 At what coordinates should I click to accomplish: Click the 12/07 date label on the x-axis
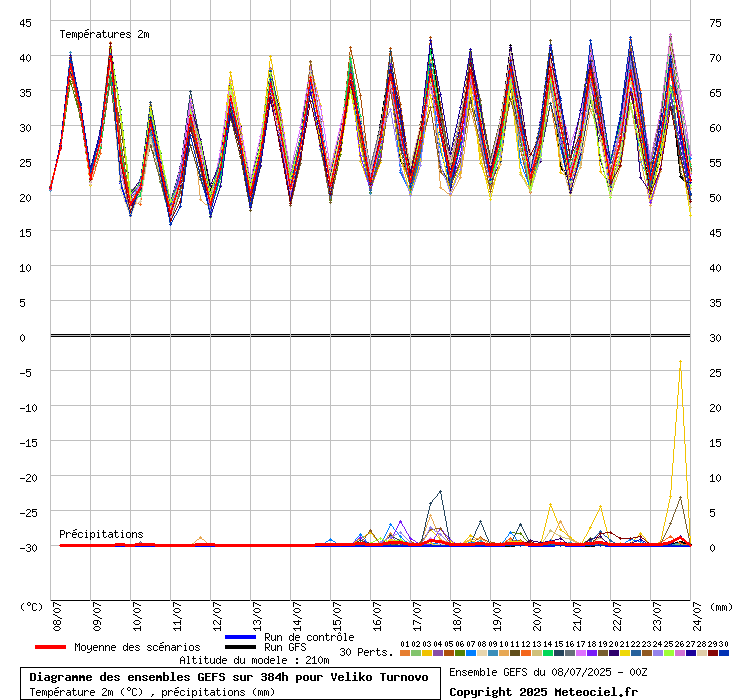(217, 616)
